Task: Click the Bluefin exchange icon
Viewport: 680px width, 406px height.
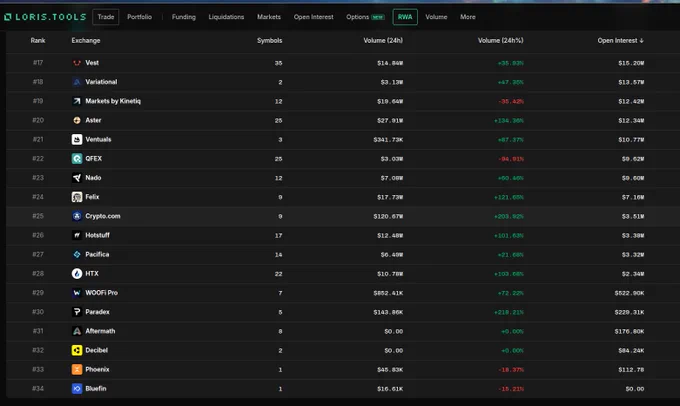Action: click(77, 388)
